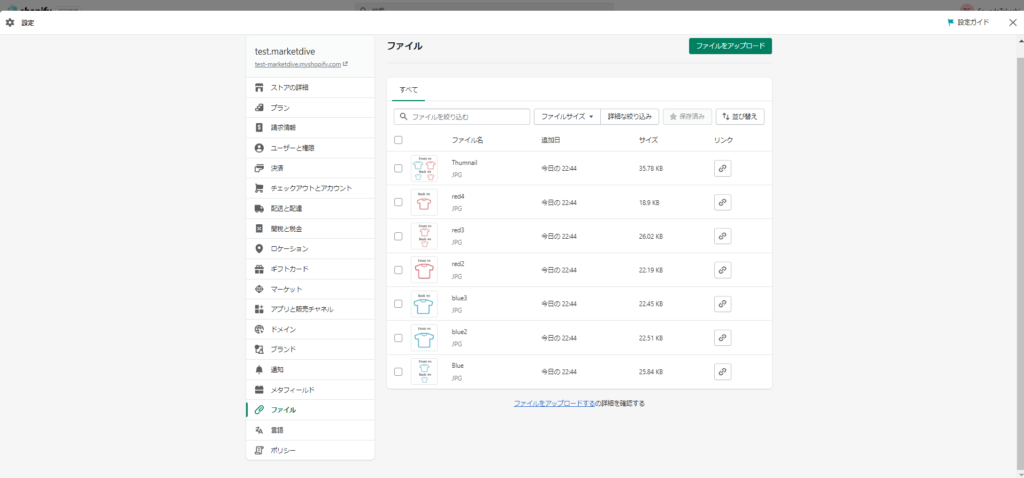Toggle the select-all files checkbox

398,140
